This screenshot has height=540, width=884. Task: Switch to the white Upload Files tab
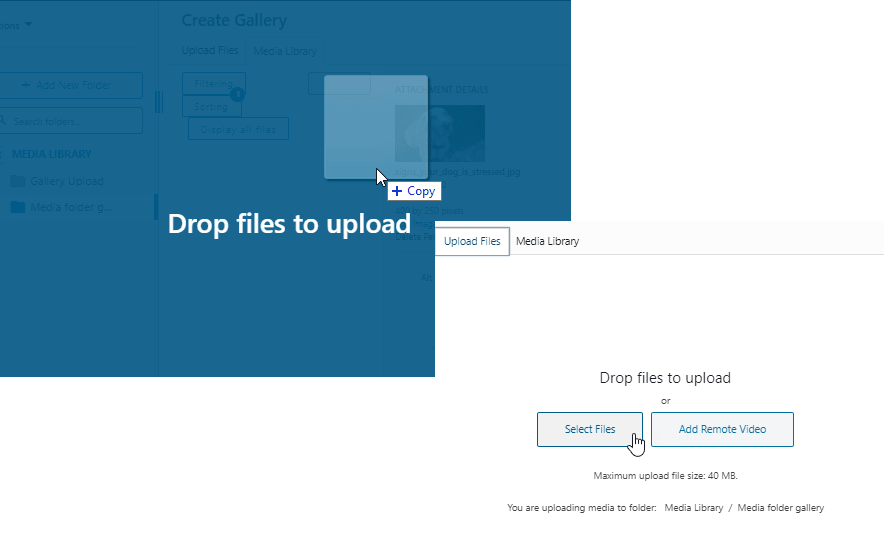point(472,241)
